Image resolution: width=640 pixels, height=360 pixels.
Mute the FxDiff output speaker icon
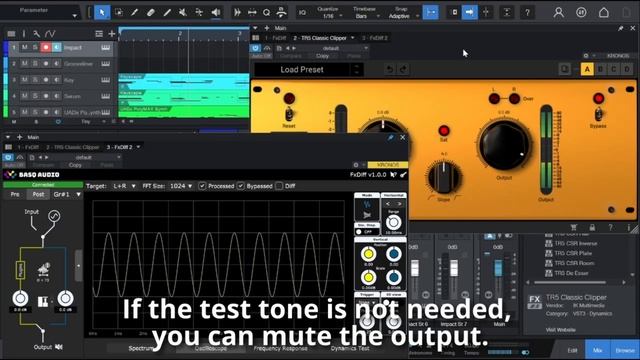(59, 347)
